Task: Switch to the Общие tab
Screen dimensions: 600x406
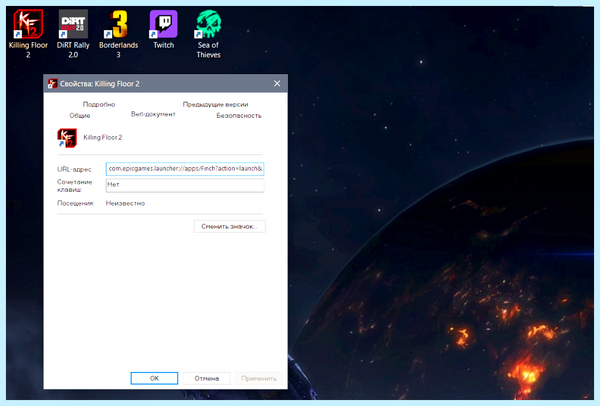Action: [x=80, y=115]
